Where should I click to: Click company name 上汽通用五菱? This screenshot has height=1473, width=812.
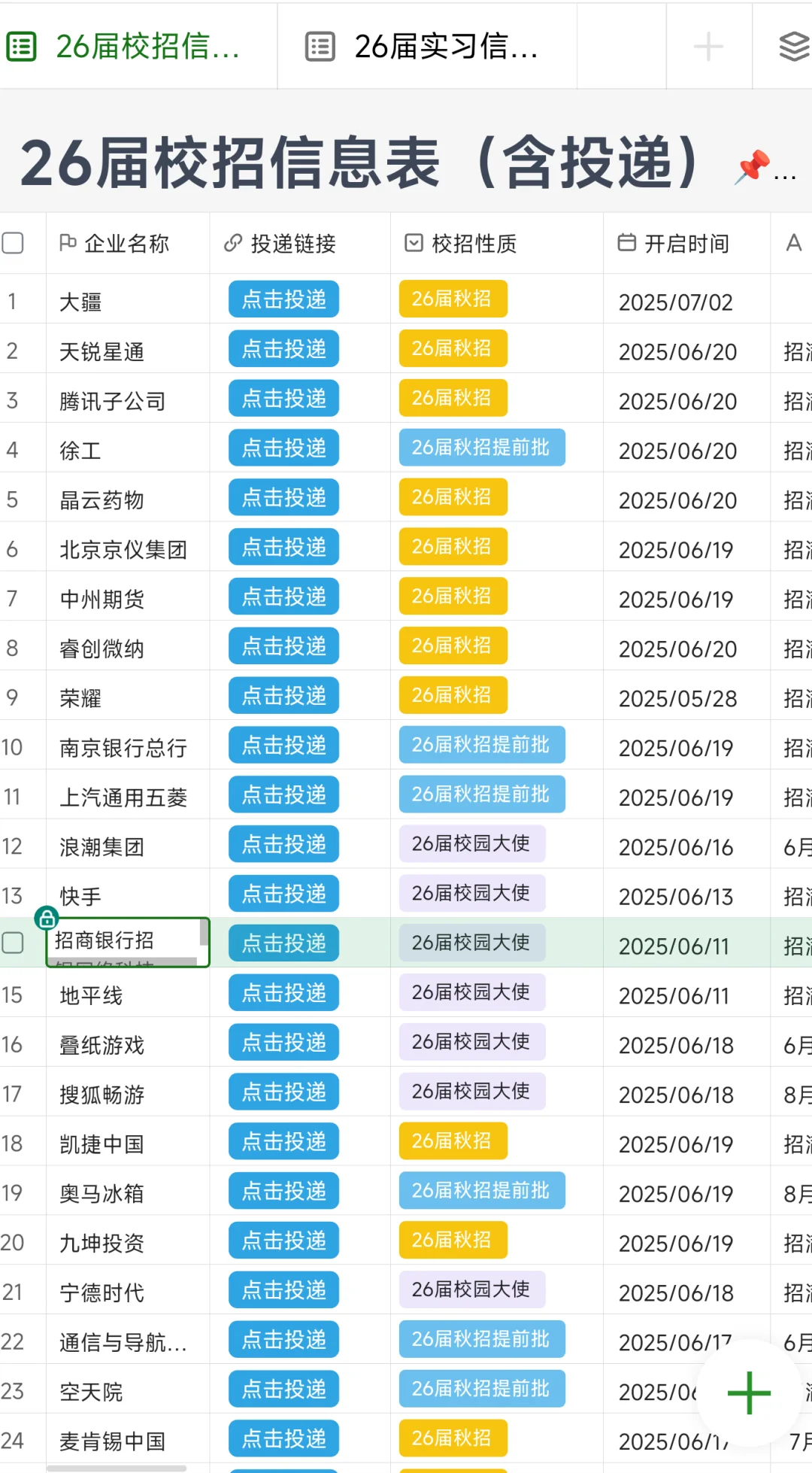coord(123,797)
